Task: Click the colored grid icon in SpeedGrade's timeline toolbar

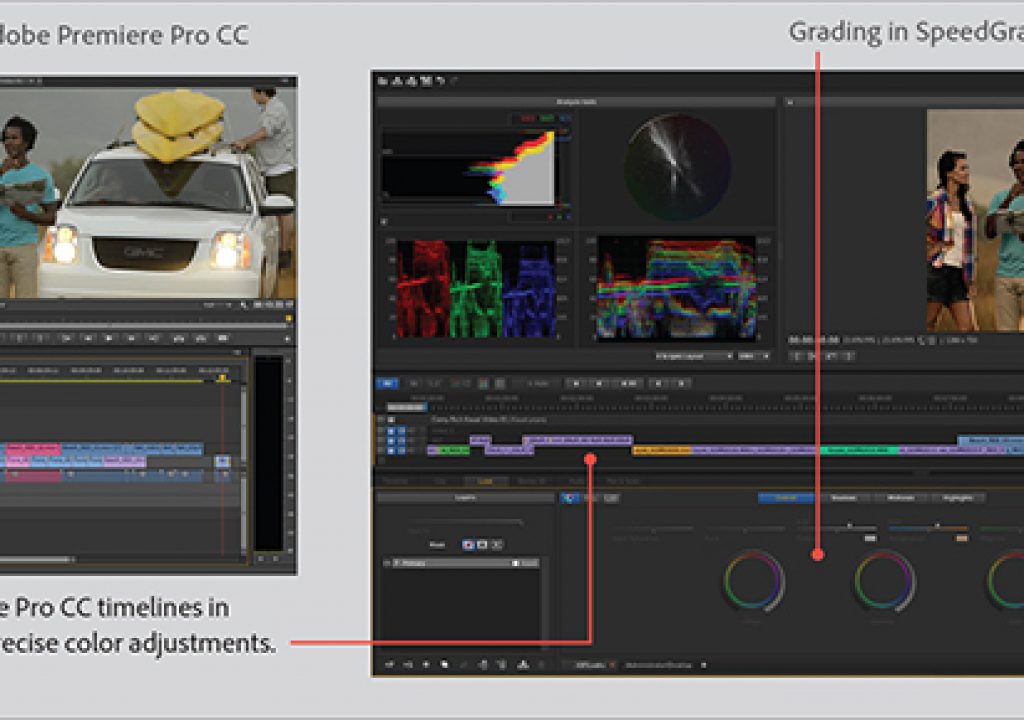Action: point(484,384)
